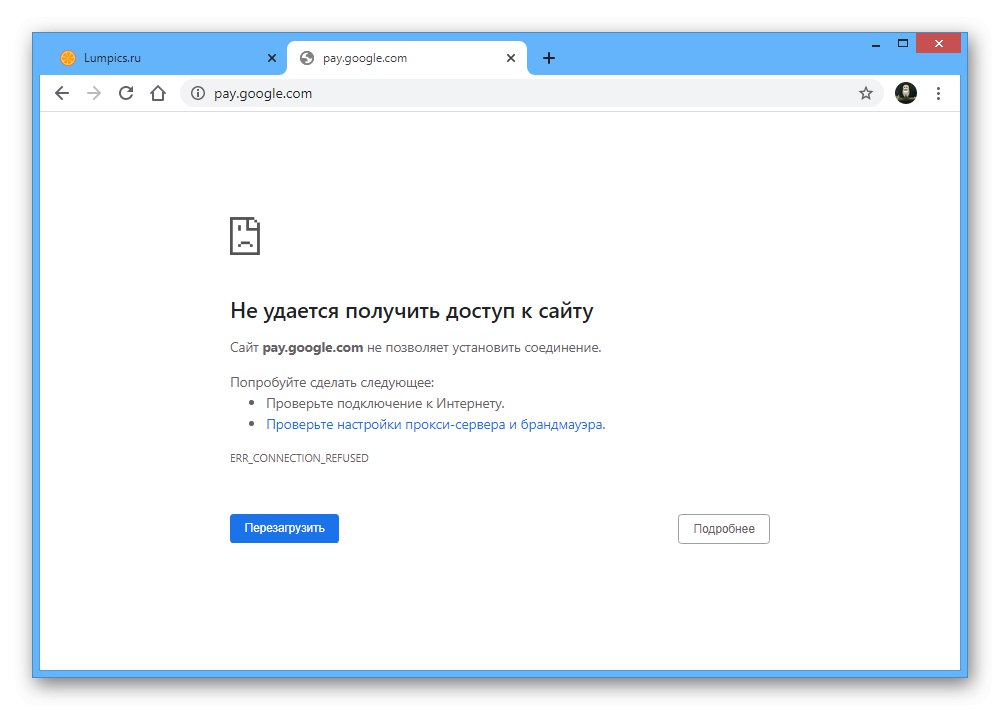Open Chrome's three-dot menu

click(x=938, y=92)
